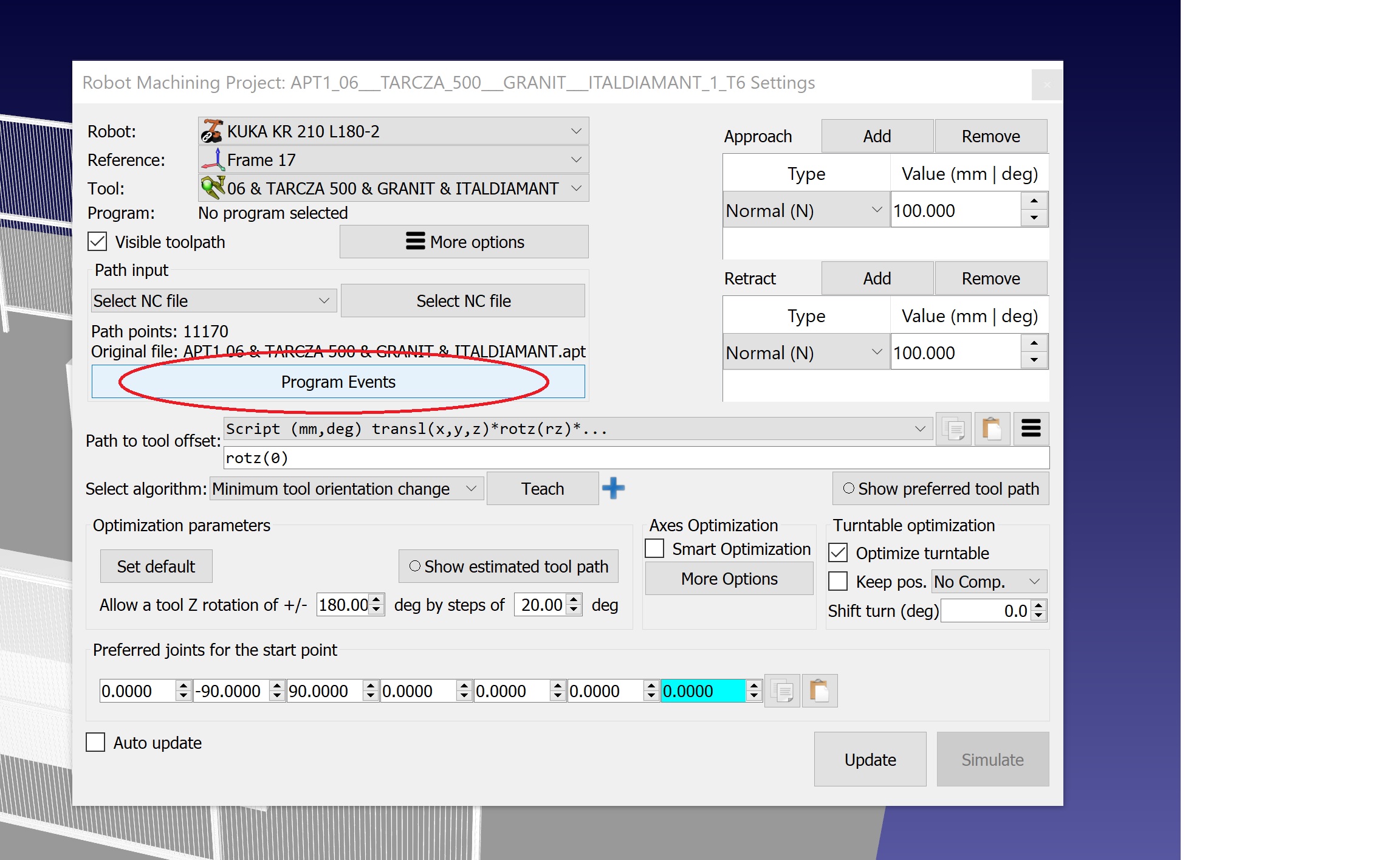1400x860 pixels.
Task: Click copy icon beside path to tool offset
Action: tap(953, 429)
